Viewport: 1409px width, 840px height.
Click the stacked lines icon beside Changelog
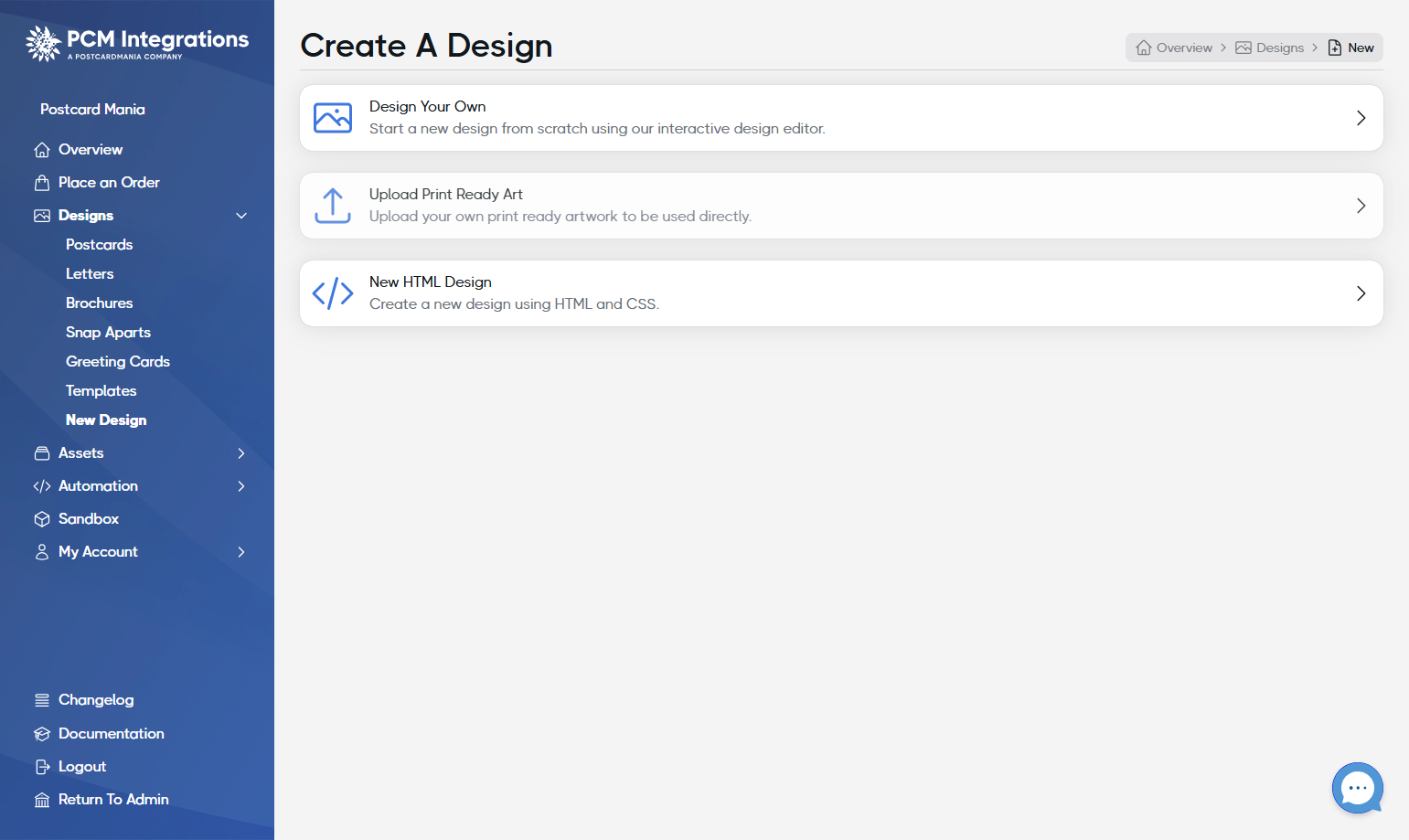42,700
